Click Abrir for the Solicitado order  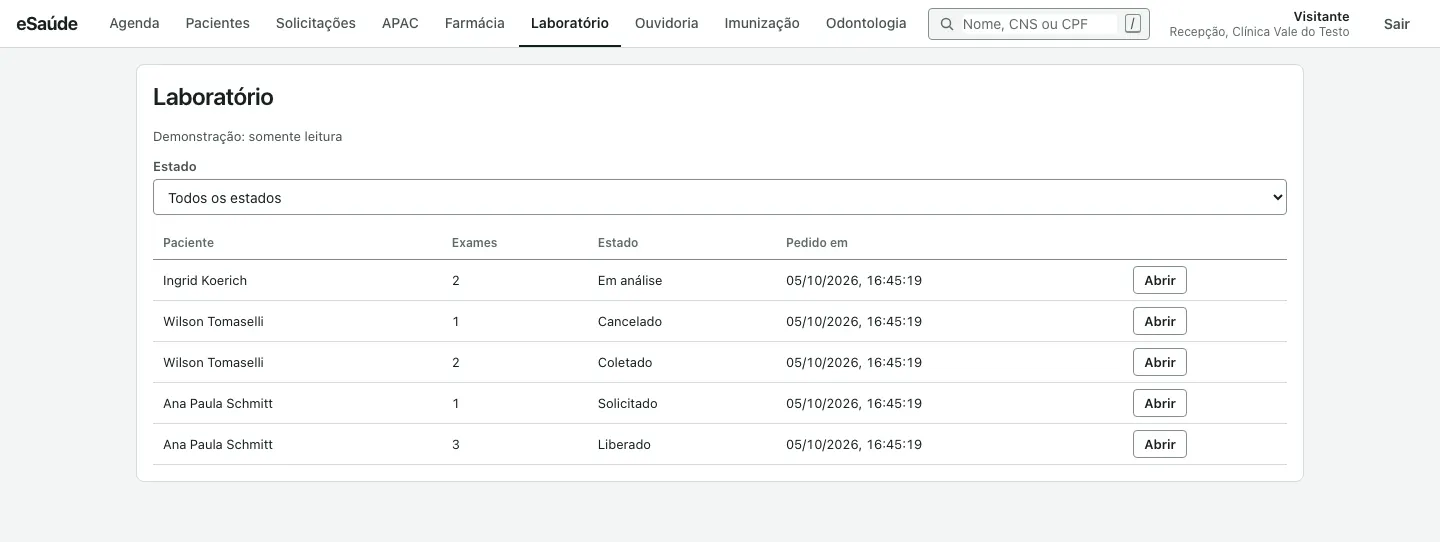(1160, 403)
